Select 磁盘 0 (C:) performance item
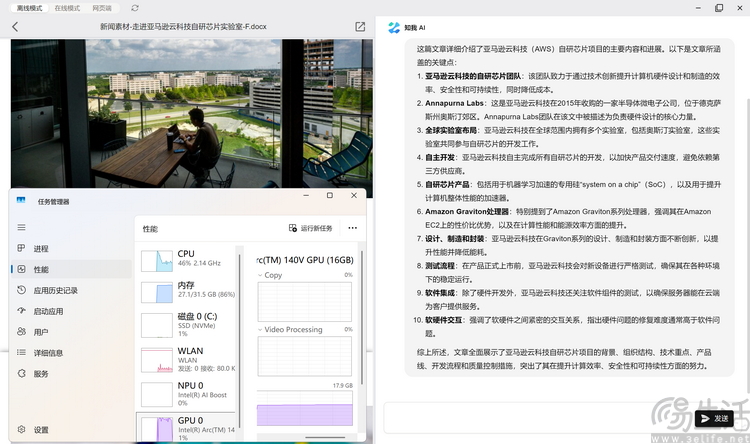 tap(188, 325)
